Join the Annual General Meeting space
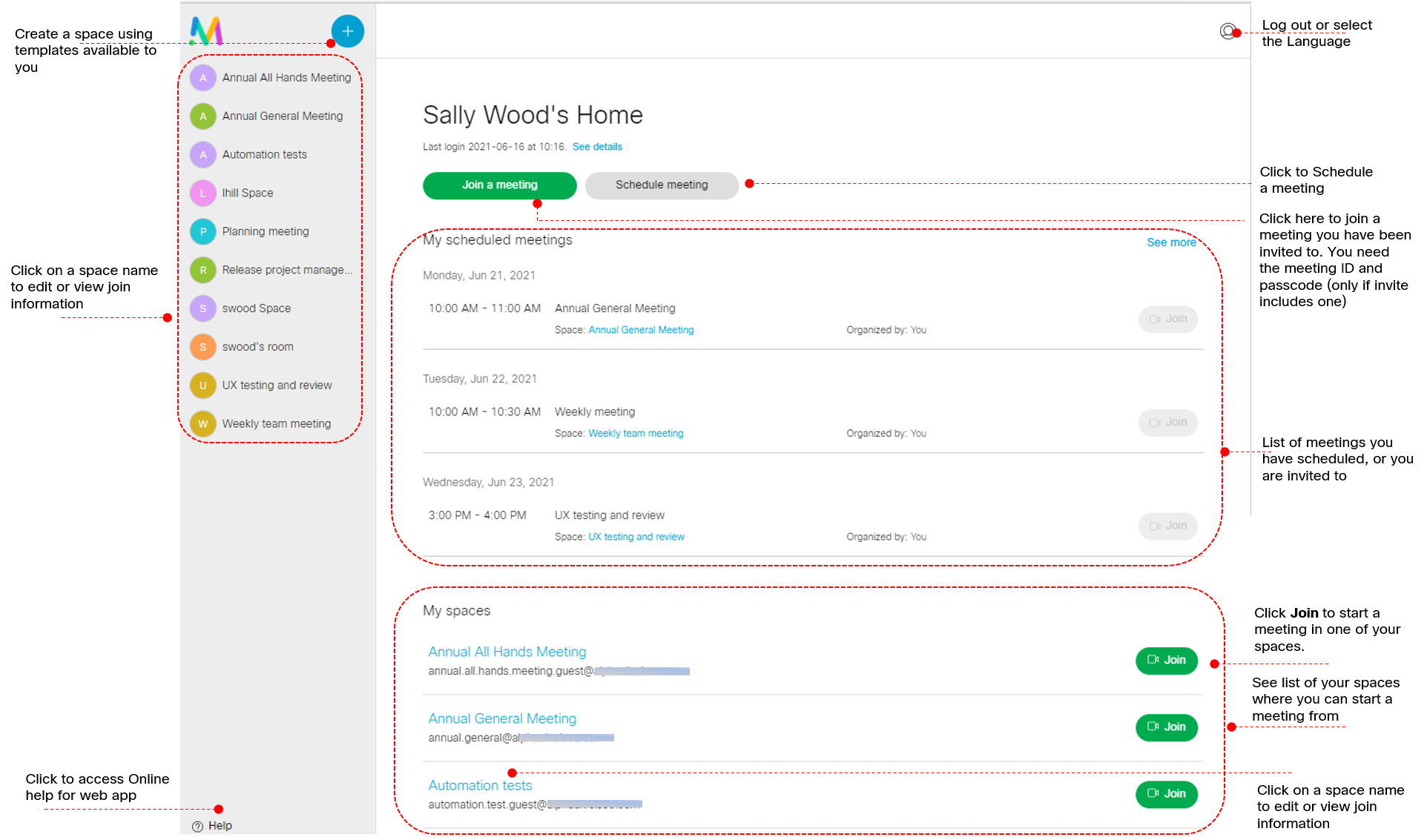The height and width of the screenshot is (840, 1427). 1166,727
